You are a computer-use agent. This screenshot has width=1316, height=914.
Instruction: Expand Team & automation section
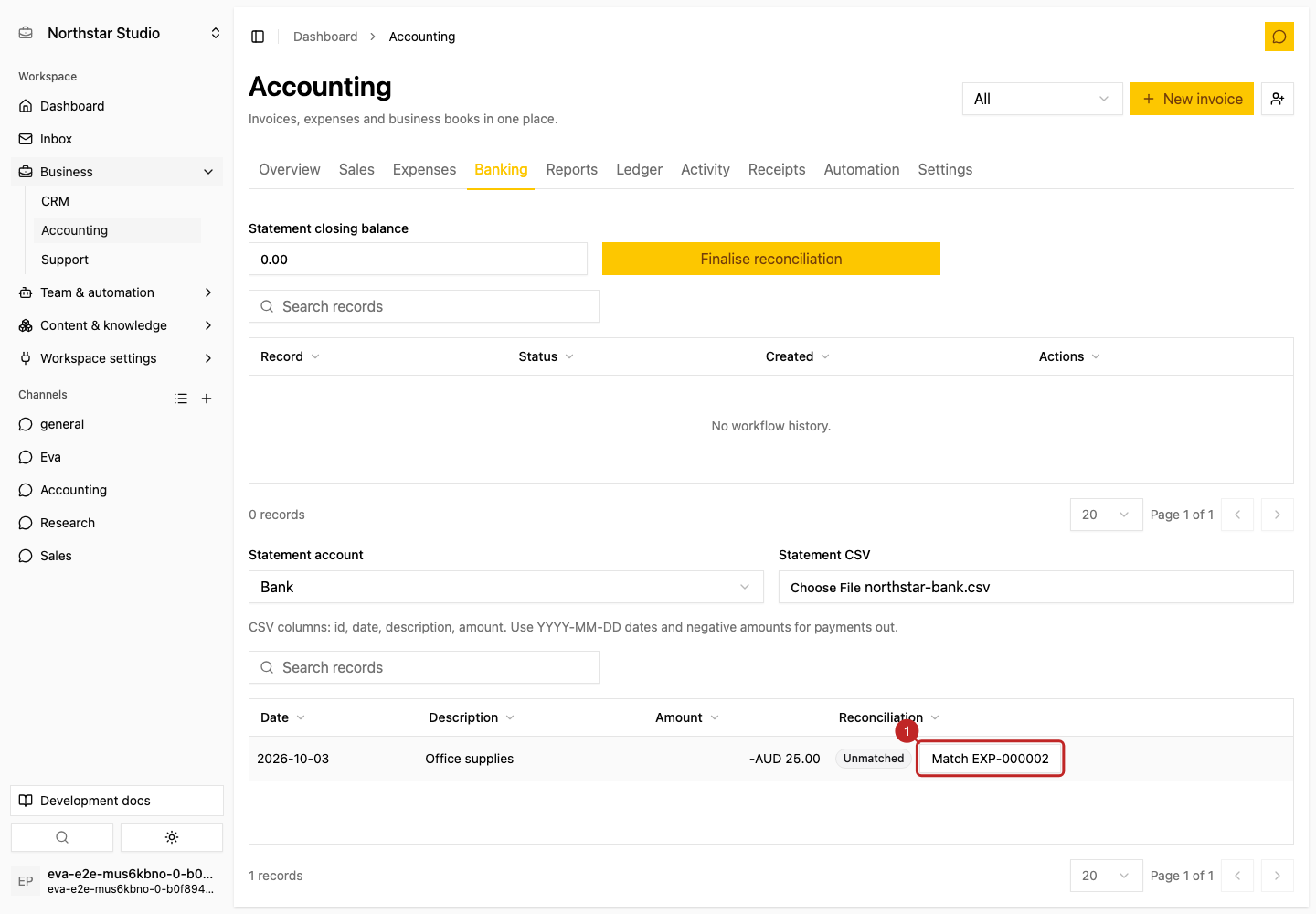[117, 292]
